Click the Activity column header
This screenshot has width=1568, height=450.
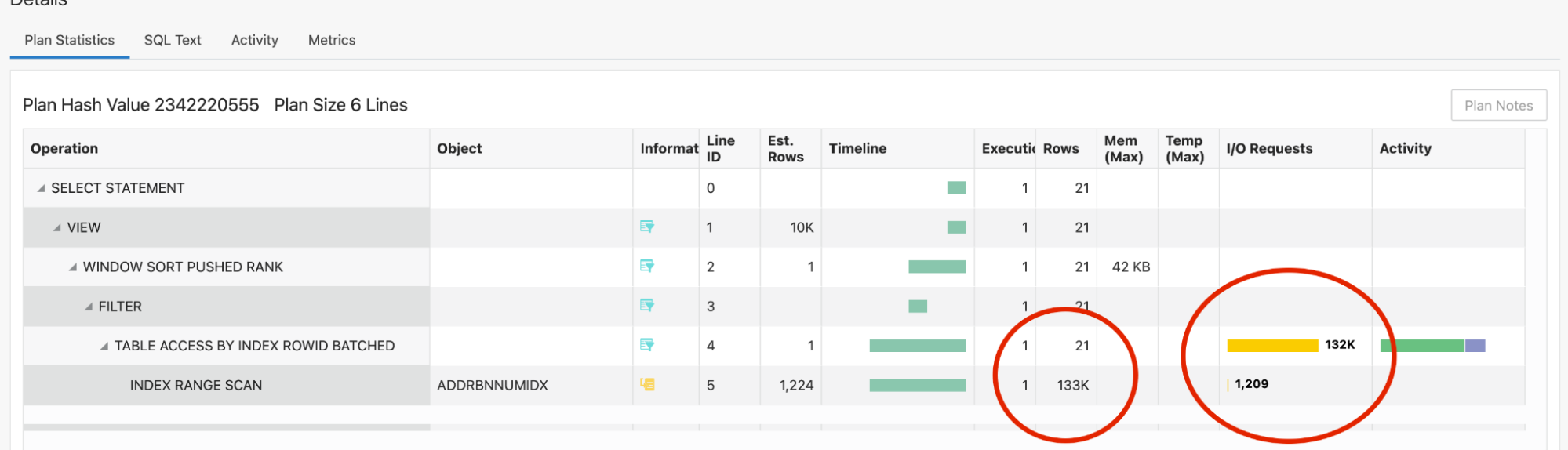pos(1449,148)
